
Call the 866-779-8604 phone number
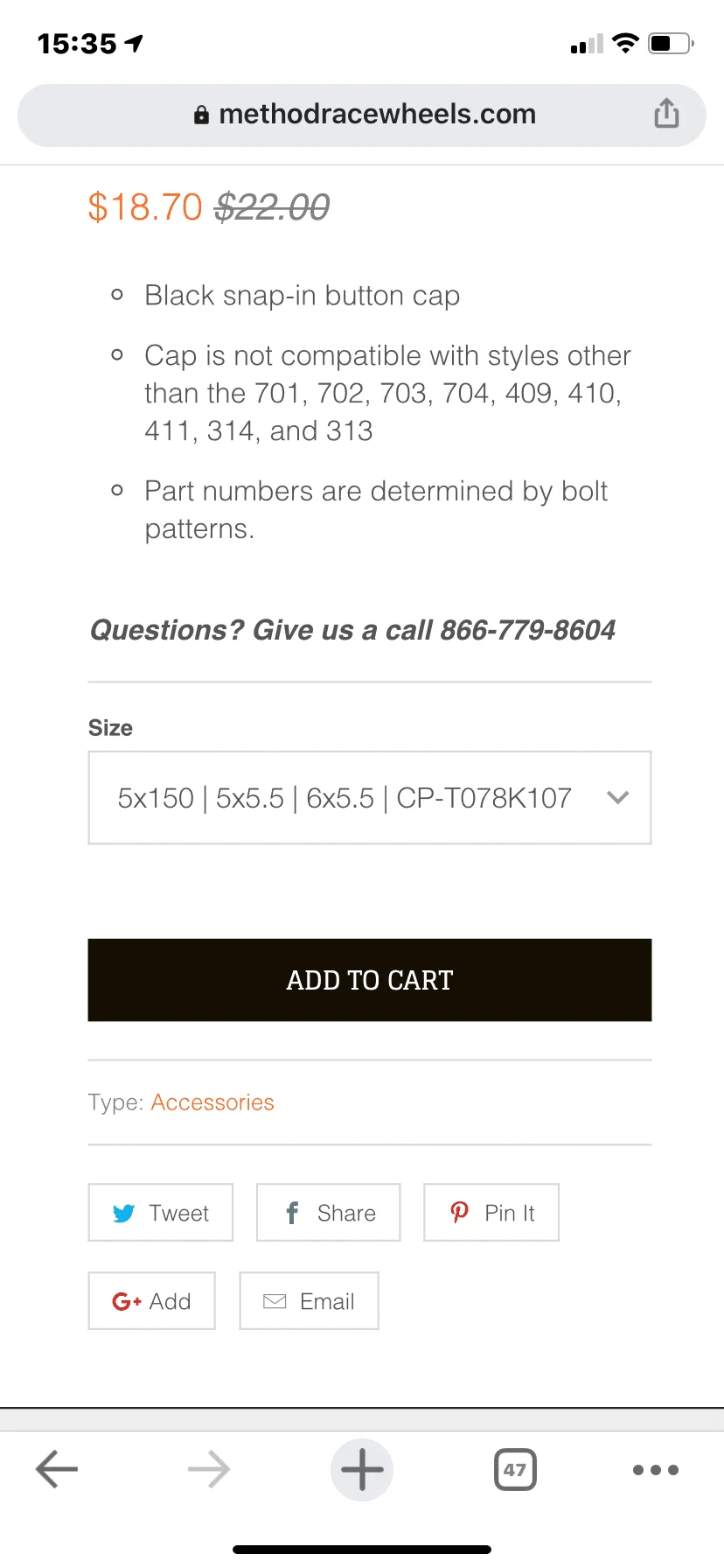pos(527,630)
